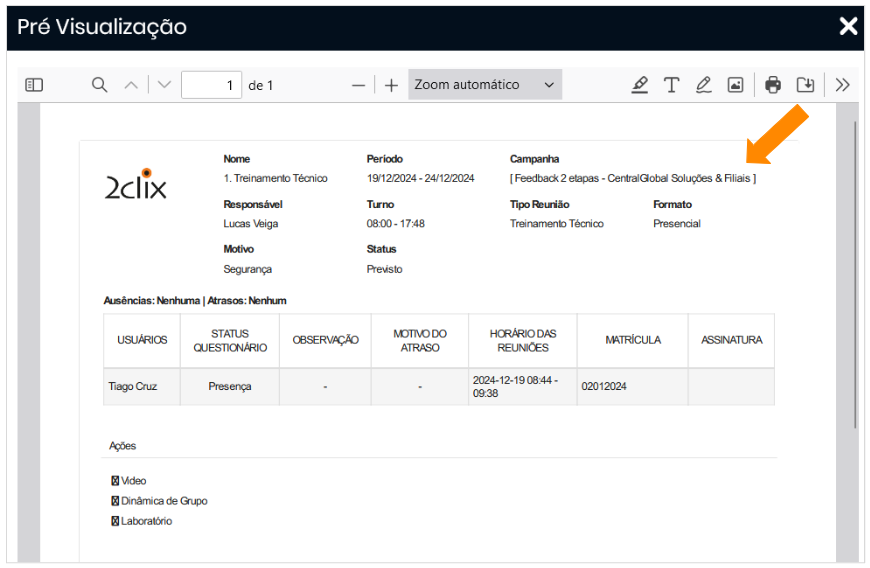This screenshot has width=870, height=568.
Task: Print the document with printer icon
Action: point(773,85)
